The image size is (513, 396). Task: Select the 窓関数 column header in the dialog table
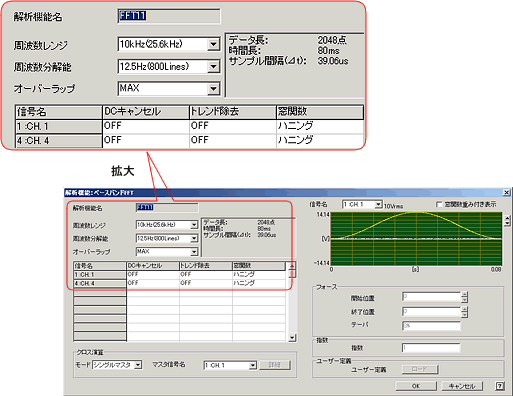pyautogui.click(x=259, y=266)
